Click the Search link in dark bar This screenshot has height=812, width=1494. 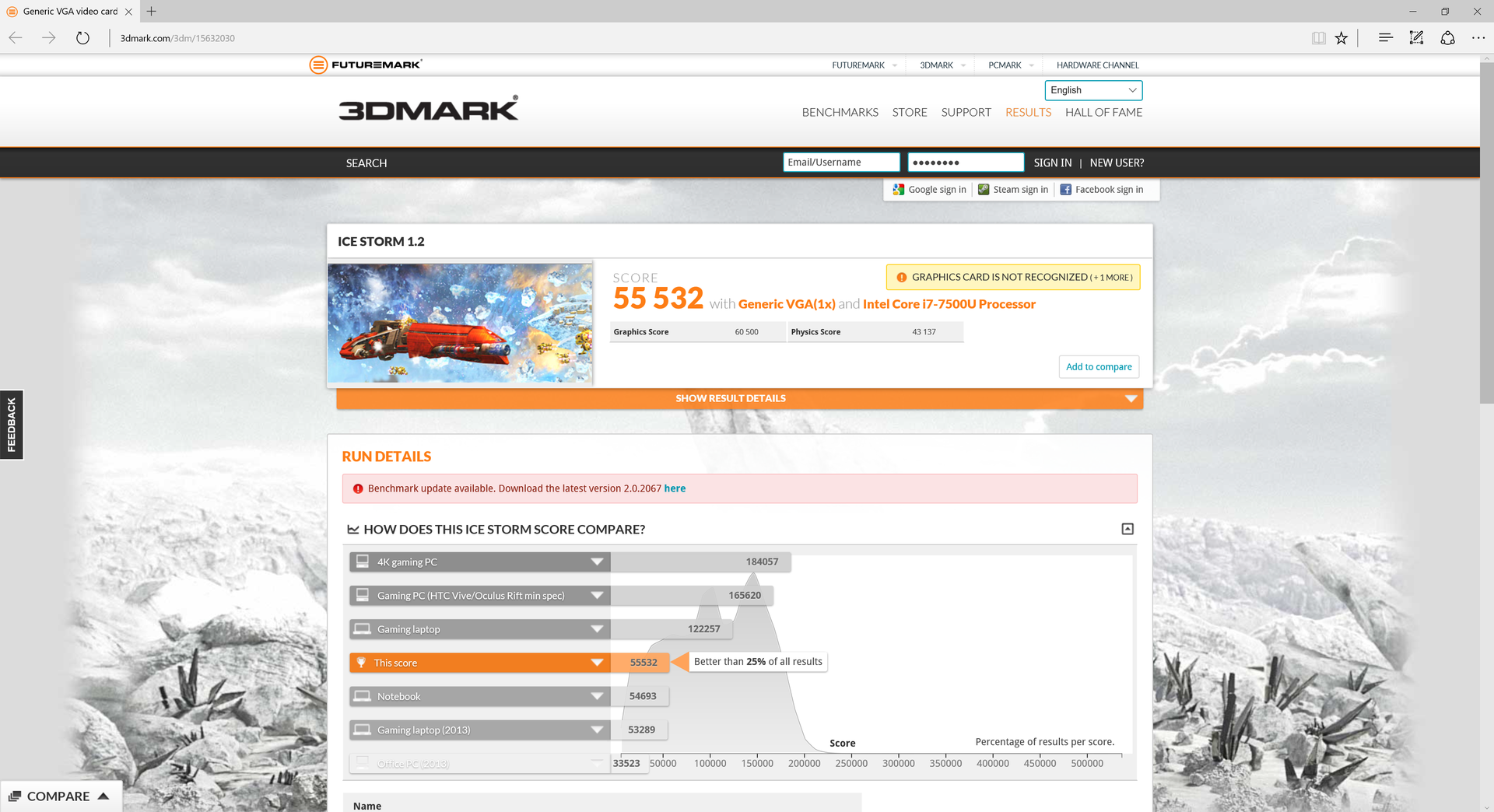tap(366, 163)
